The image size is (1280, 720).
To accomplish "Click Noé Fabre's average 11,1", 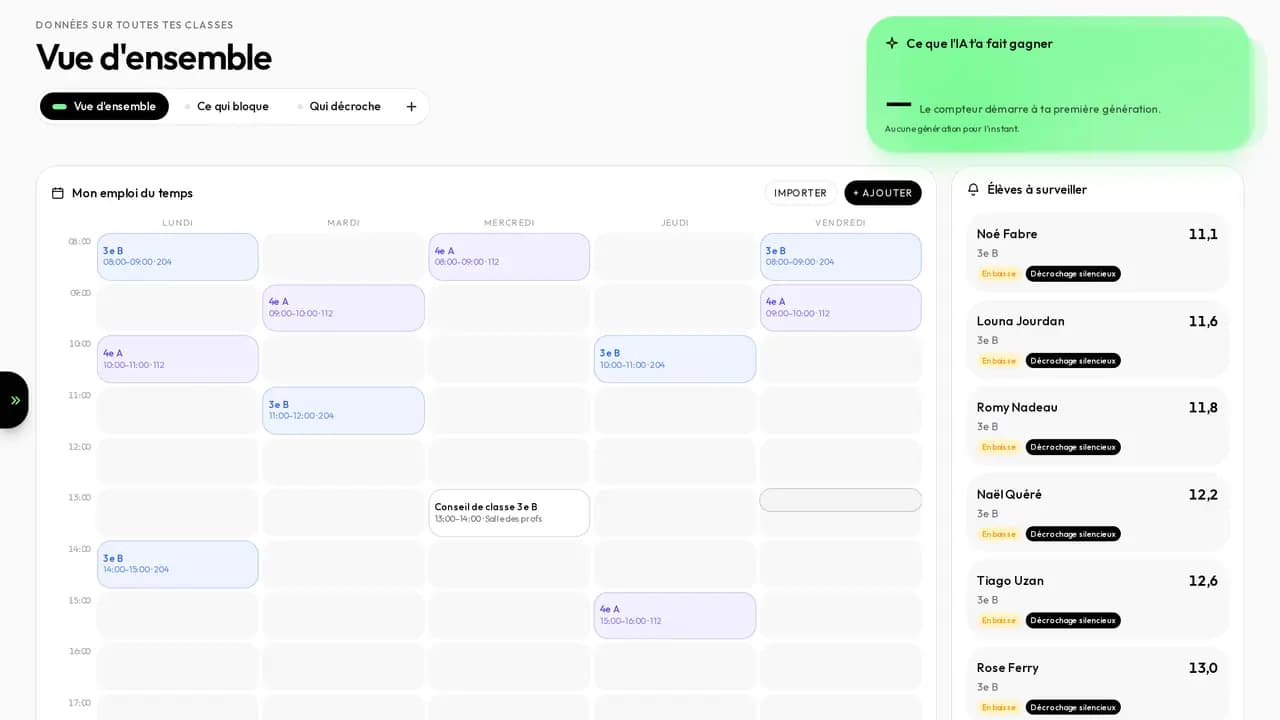I will [x=1203, y=234].
